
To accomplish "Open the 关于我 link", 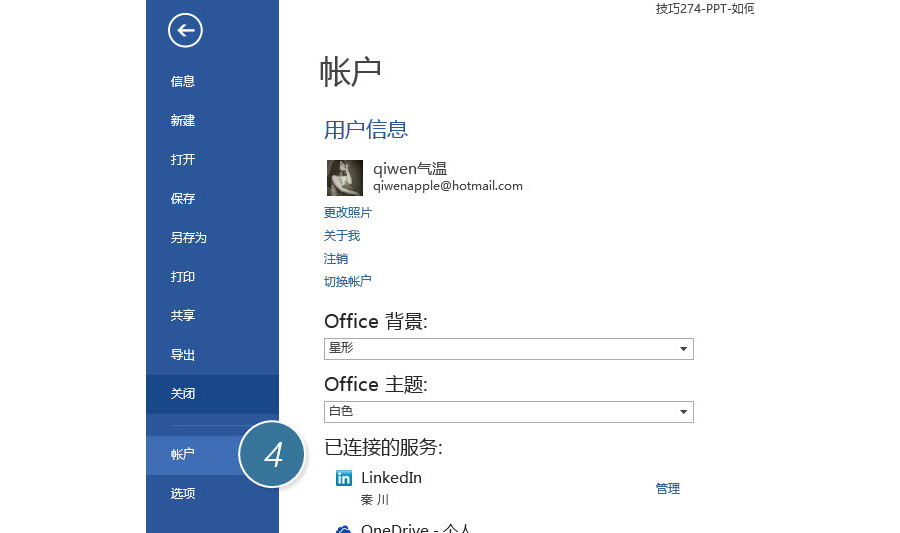I will click(342, 235).
